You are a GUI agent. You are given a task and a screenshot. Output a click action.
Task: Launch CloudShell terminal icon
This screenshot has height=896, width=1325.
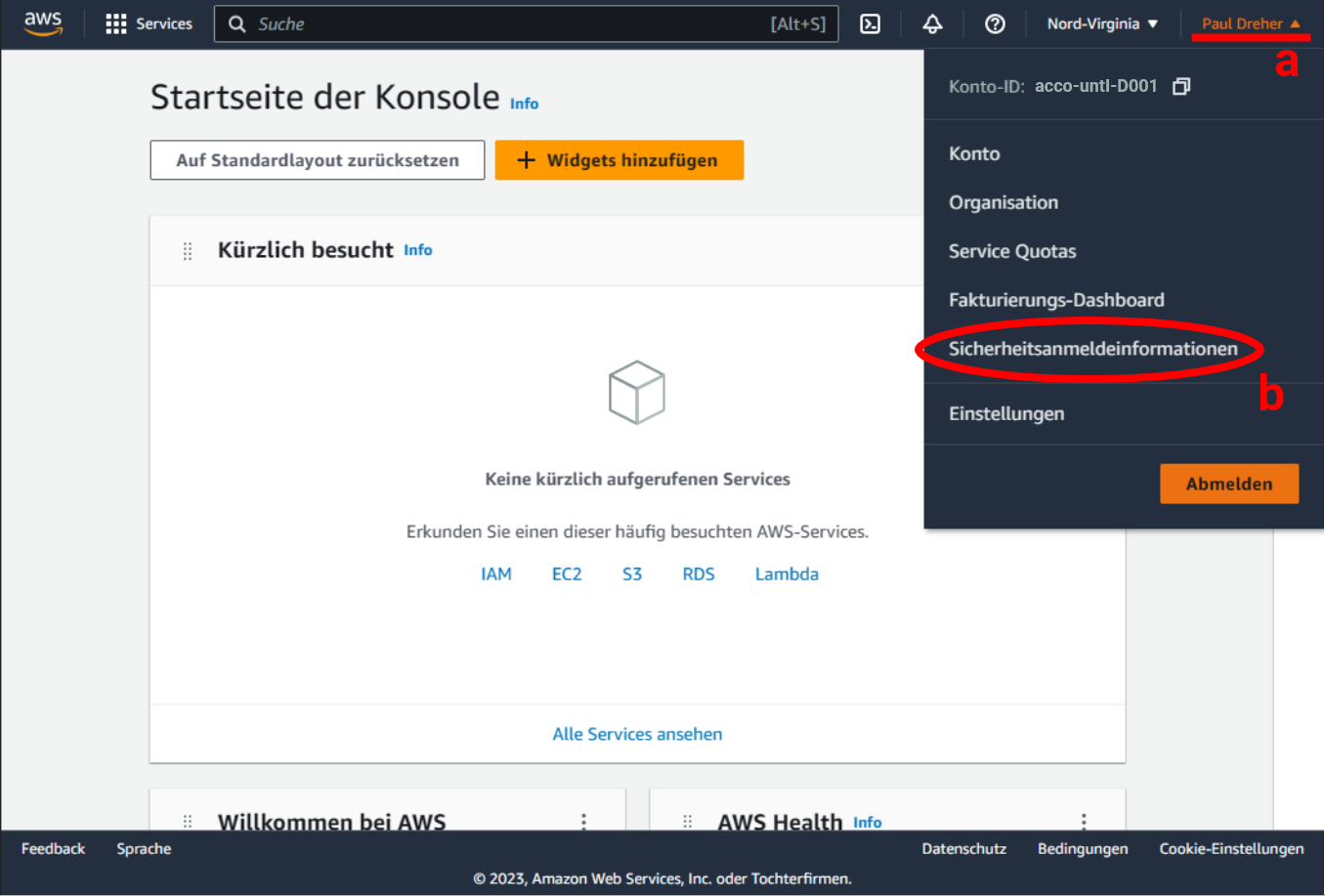pos(870,24)
